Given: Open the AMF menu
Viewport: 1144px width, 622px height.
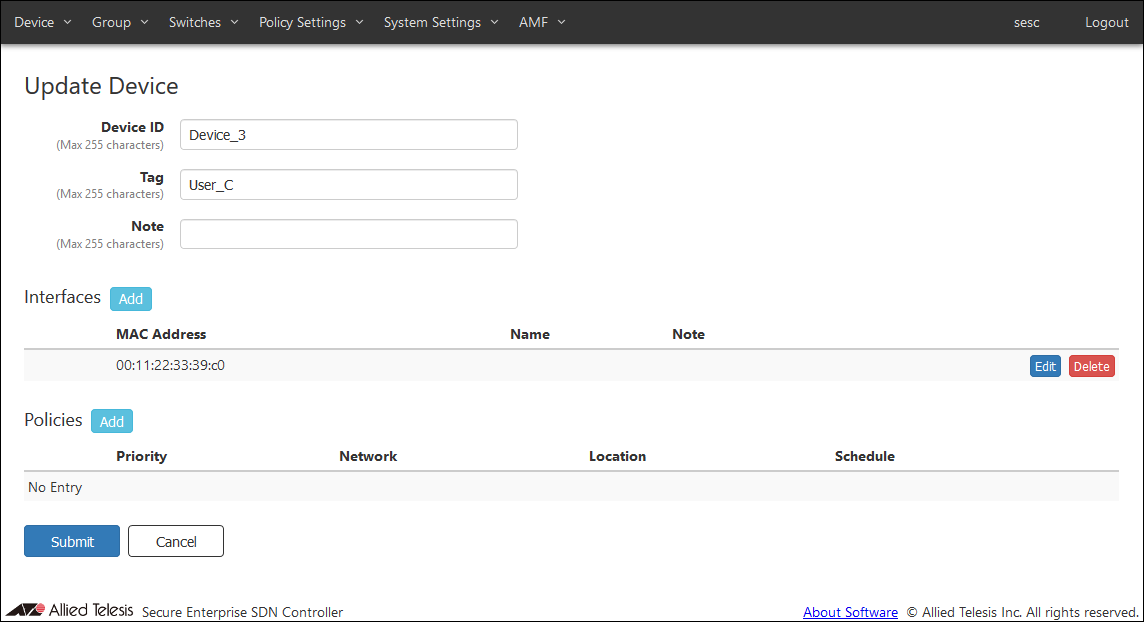Looking at the screenshot, I should tap(541, 22).
